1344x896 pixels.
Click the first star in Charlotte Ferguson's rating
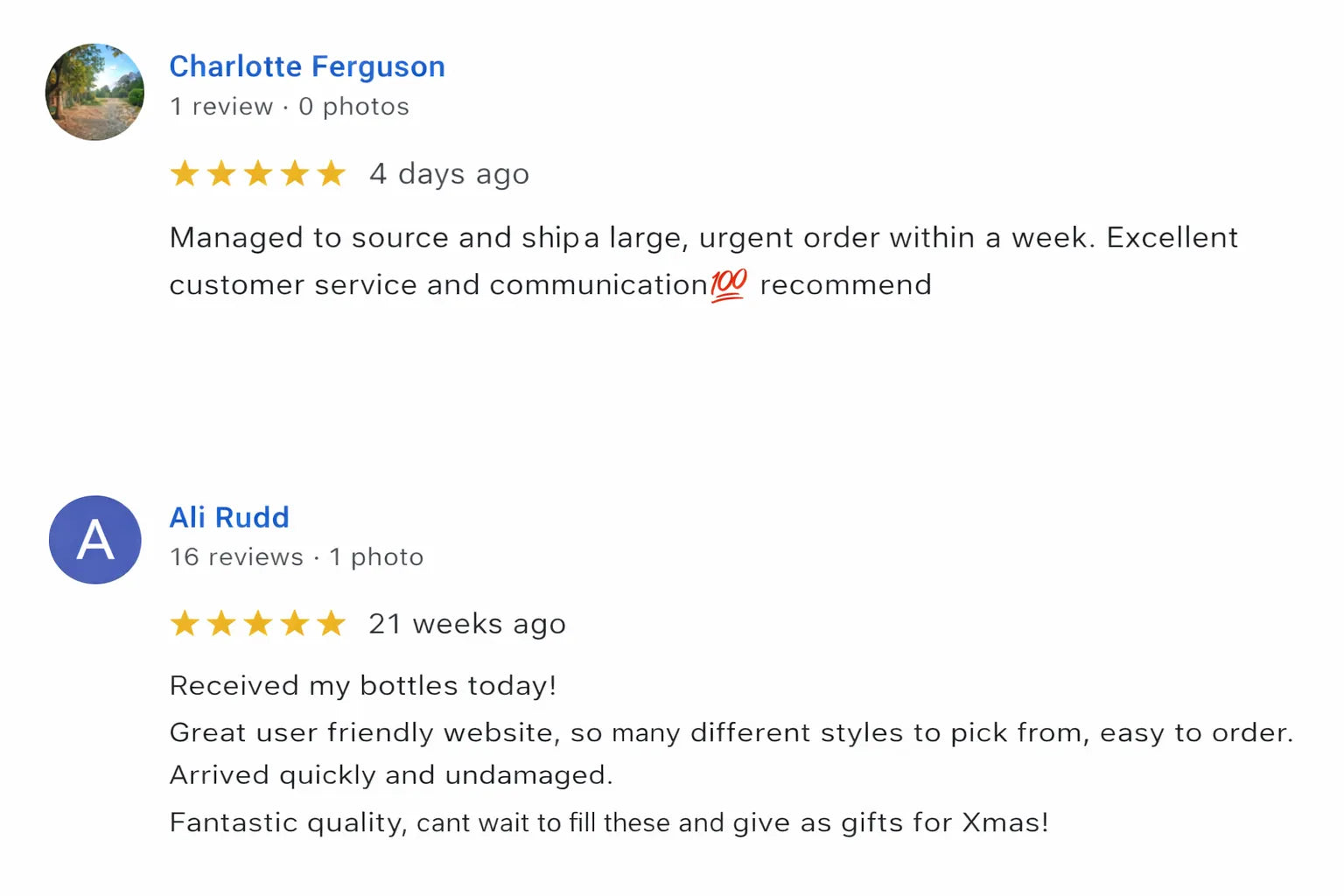185,173
